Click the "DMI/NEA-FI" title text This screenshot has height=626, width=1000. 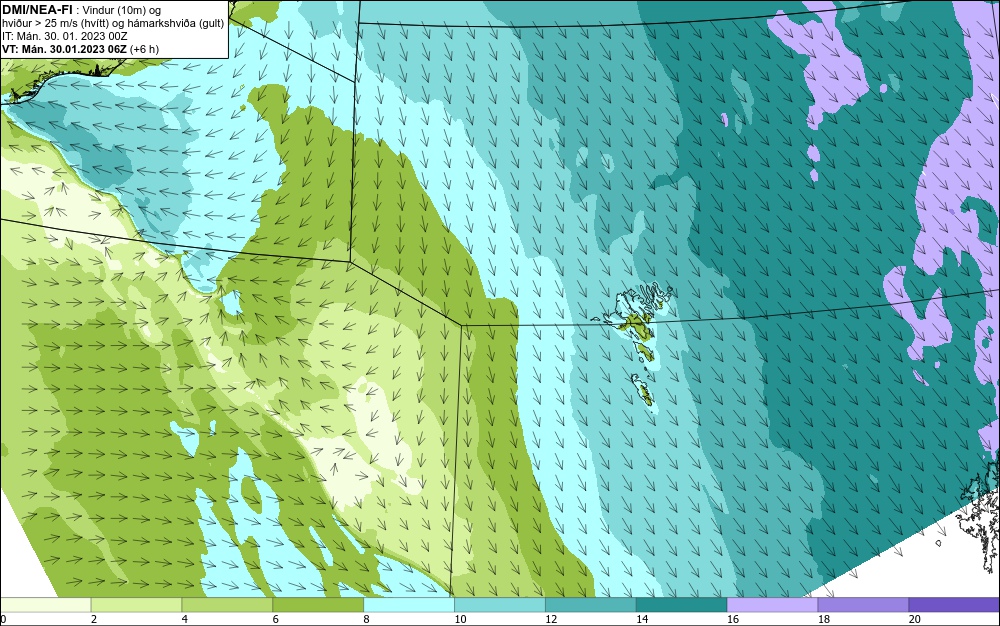click(37, 8)
